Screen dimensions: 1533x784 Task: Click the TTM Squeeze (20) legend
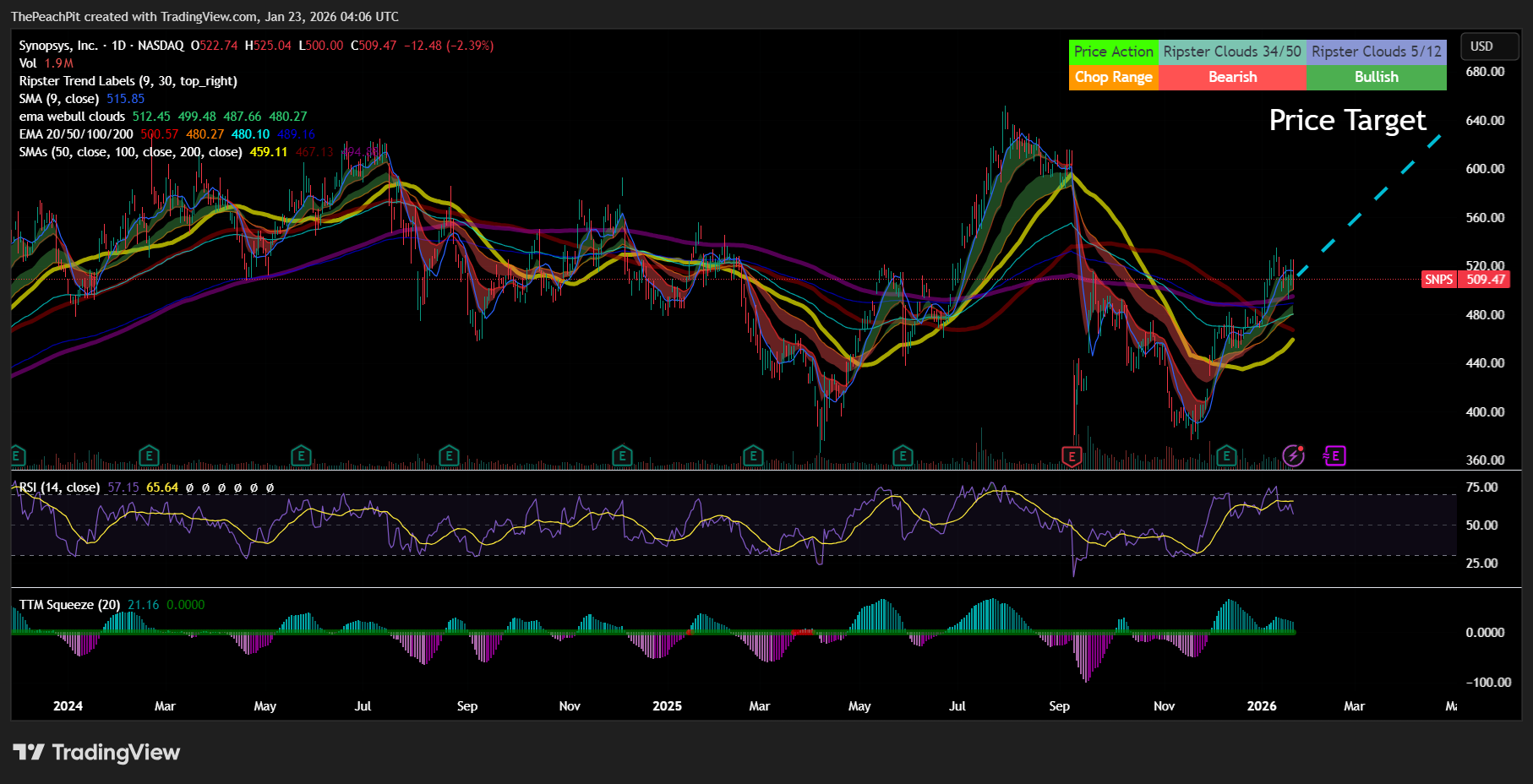click(69, 605)
